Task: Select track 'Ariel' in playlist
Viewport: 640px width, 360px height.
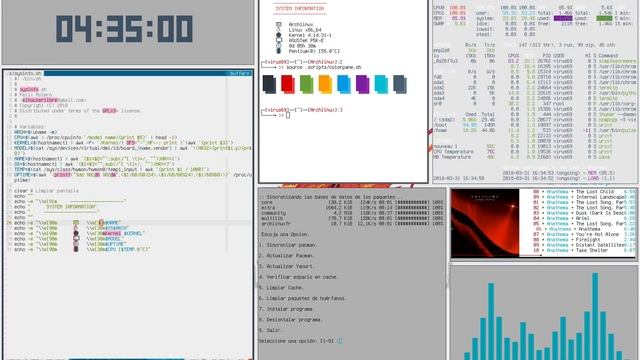Action: click(x=584, y=218)
